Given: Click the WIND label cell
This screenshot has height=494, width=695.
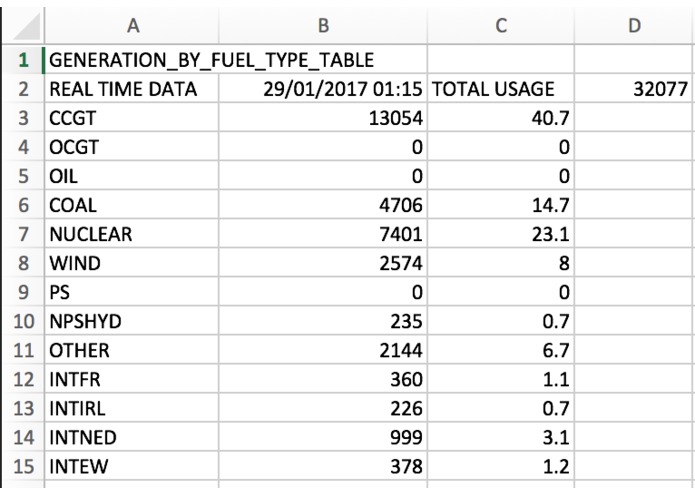Looking at the screenshot, I should (132, 263).
